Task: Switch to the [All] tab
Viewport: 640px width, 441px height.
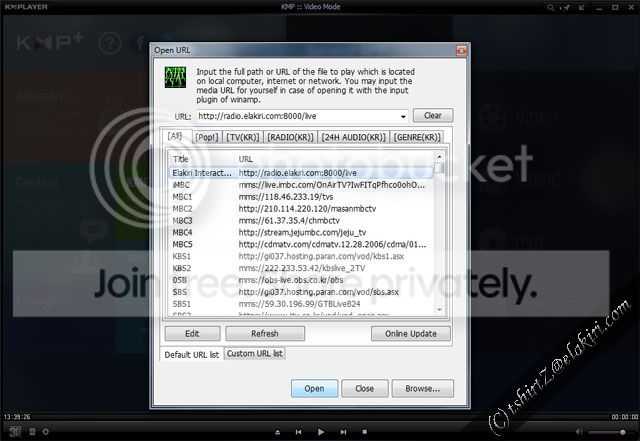Action: pos(175,136)
